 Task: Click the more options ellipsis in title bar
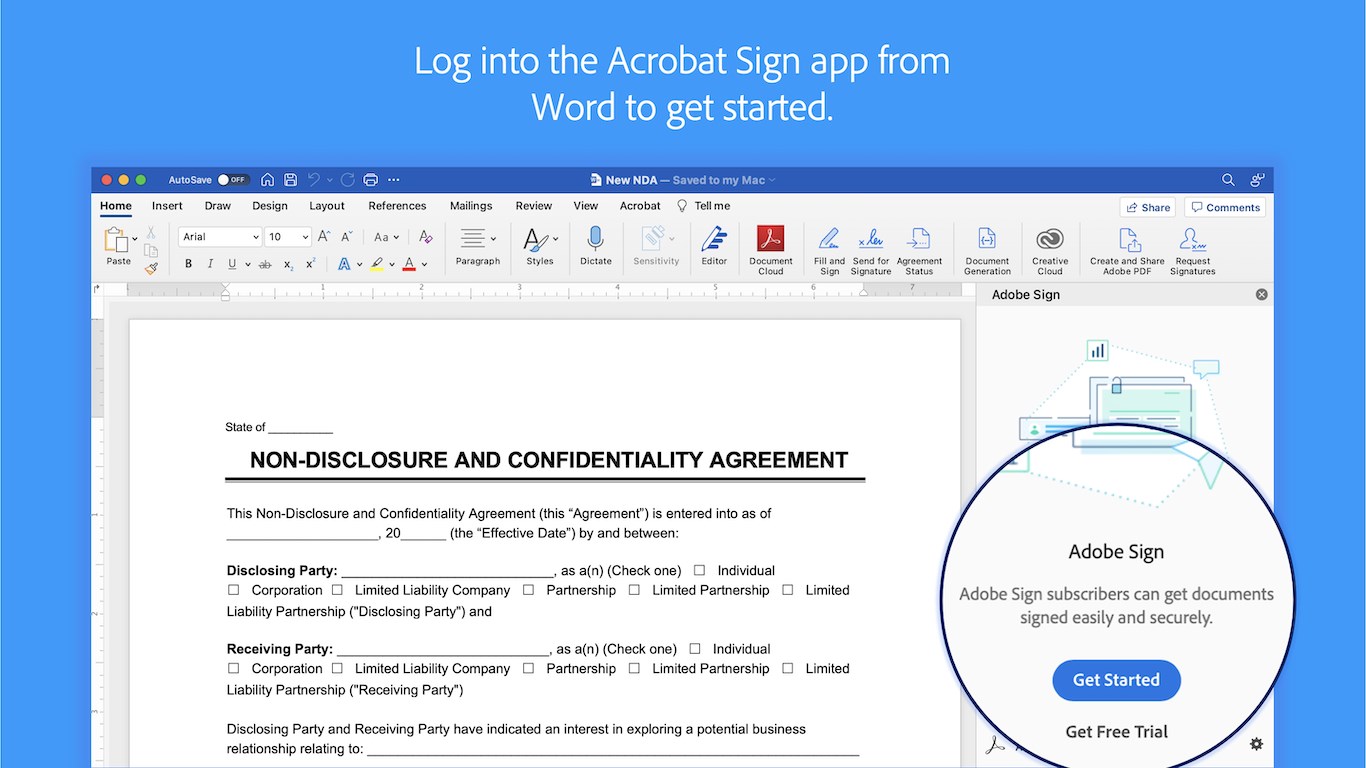pos(393,180)
